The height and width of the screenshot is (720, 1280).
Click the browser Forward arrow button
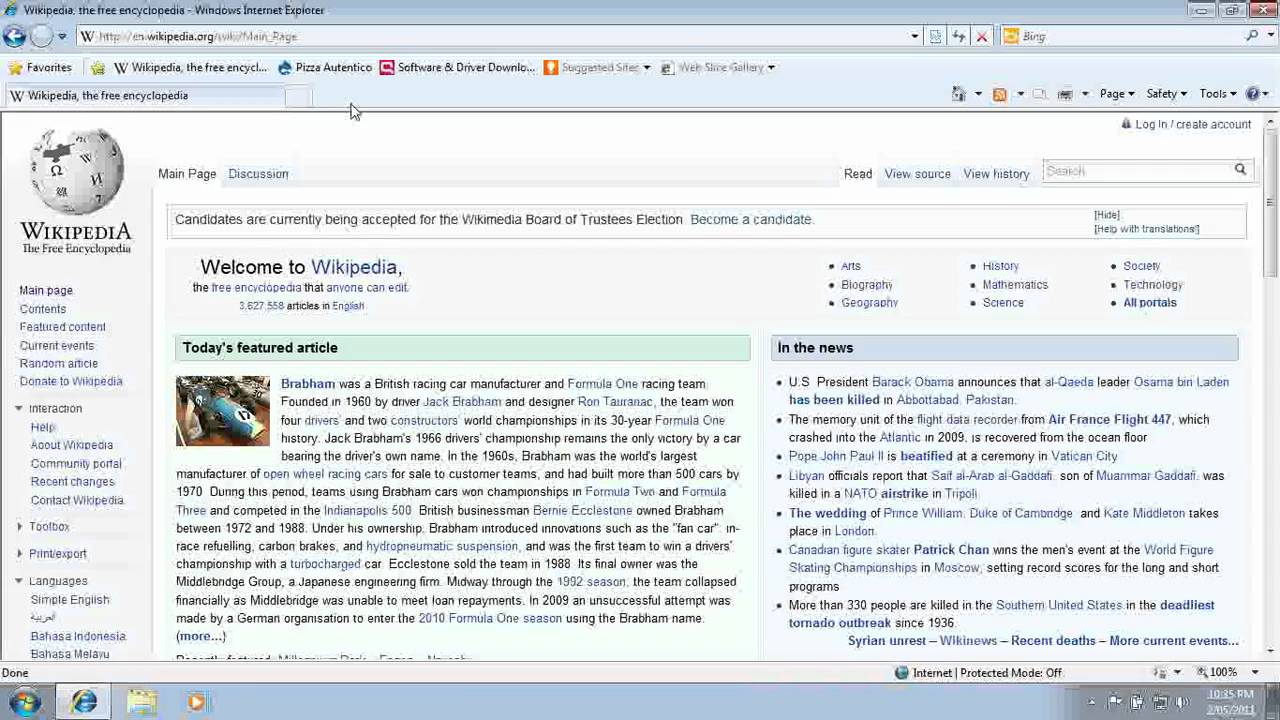coord(41,36)
